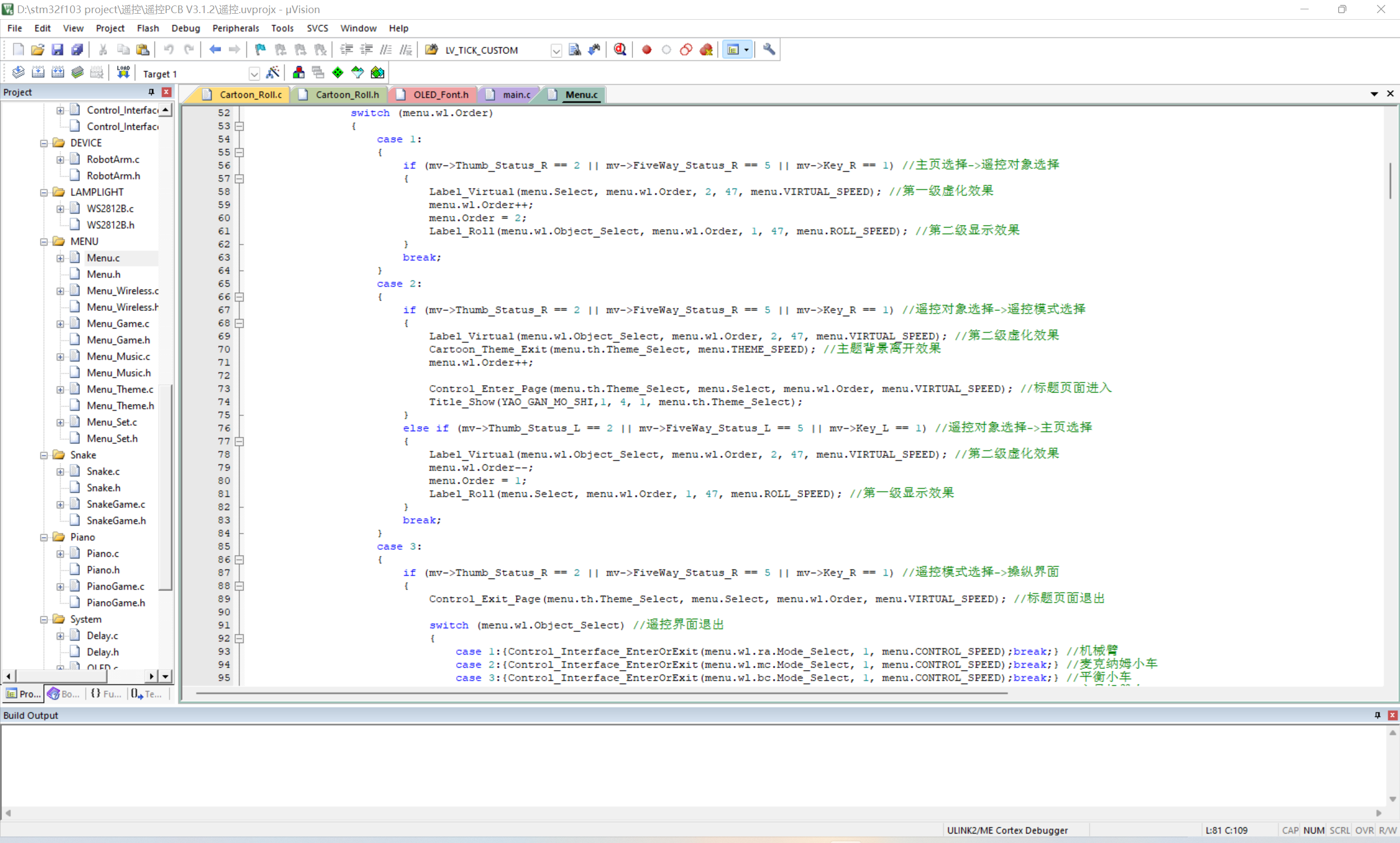This screenshot has width=1400, height=843.
Task: Insert breakpoint with the red dot
Action: (646, 50)
